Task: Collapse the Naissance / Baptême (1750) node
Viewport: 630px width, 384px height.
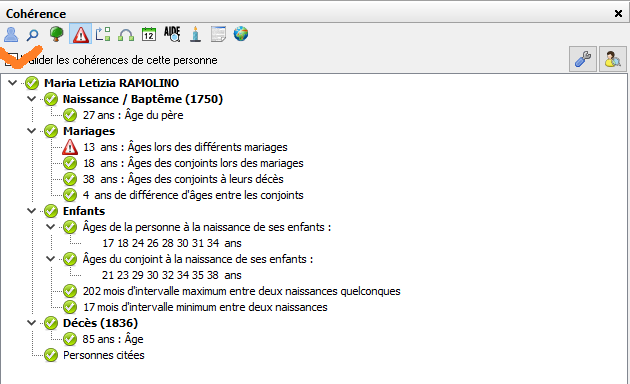Action: [x=31, y=99]
